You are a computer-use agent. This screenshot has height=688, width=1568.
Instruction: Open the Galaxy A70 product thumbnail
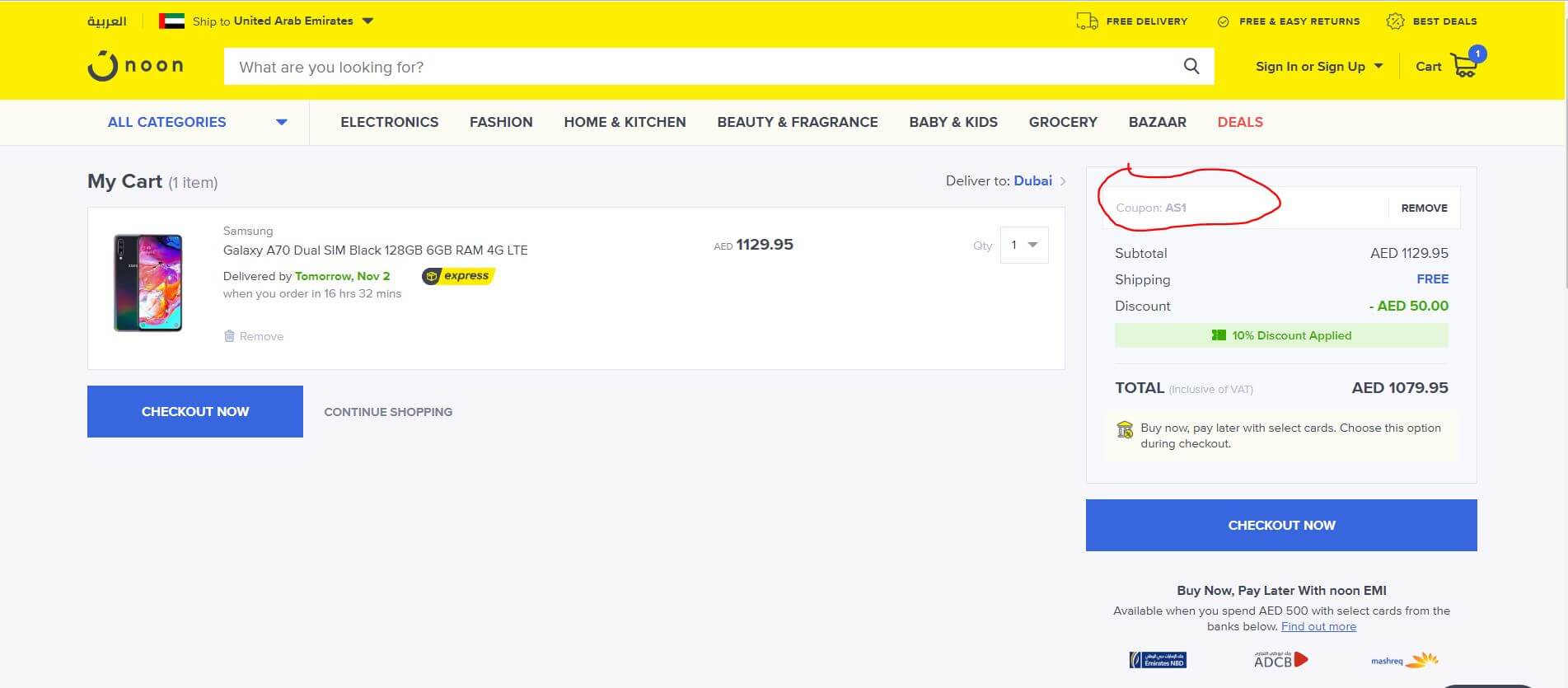(x=147, y=283)
